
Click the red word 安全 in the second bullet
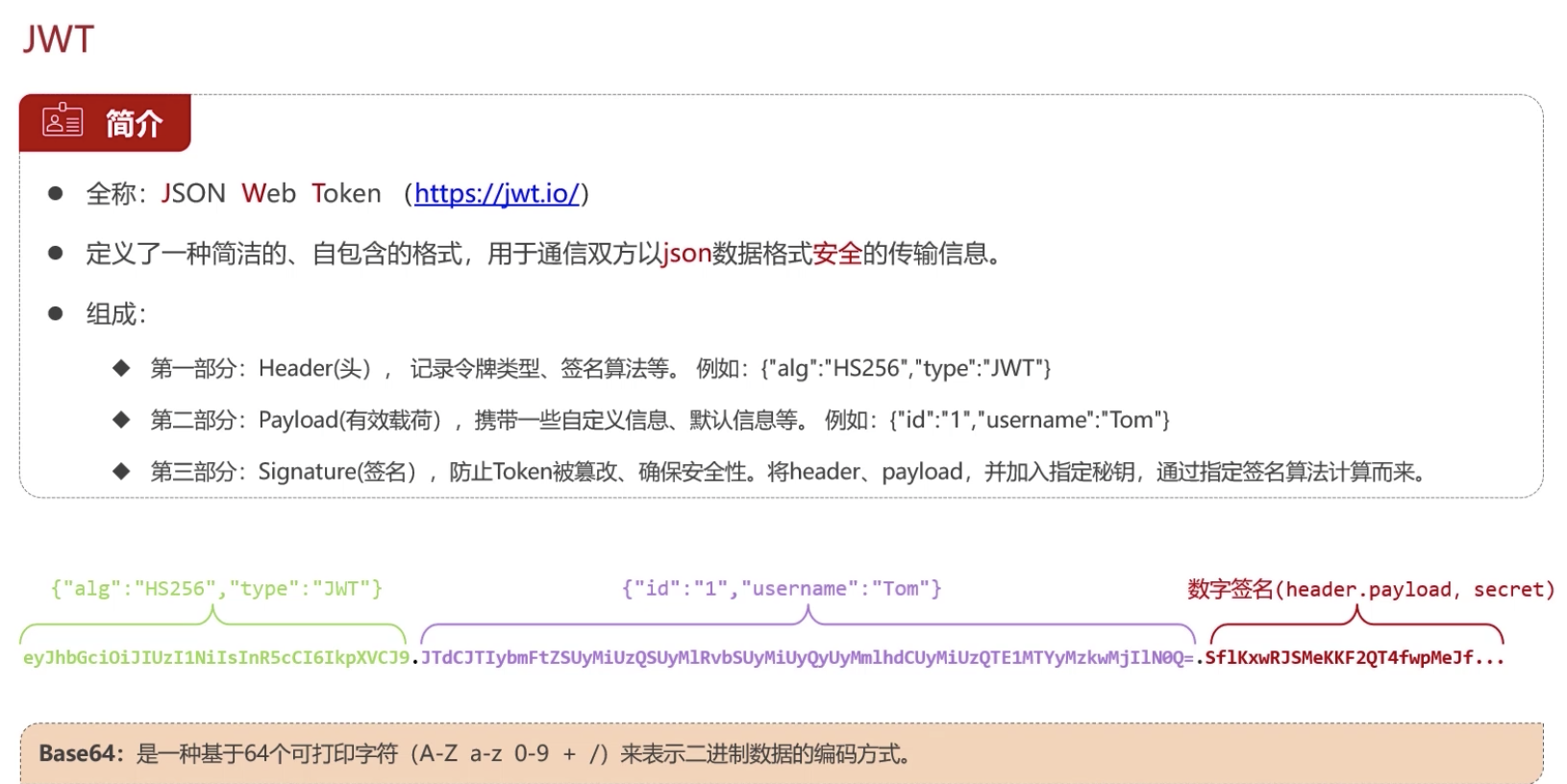click(837, 254)
